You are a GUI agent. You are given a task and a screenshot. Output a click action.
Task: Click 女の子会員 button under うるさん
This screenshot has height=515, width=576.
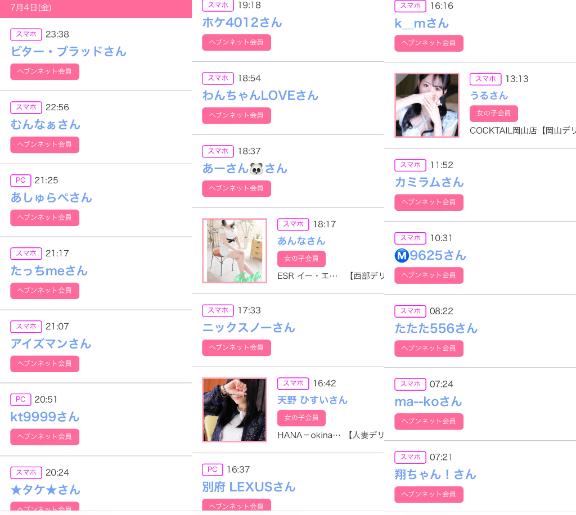[494, 113]
